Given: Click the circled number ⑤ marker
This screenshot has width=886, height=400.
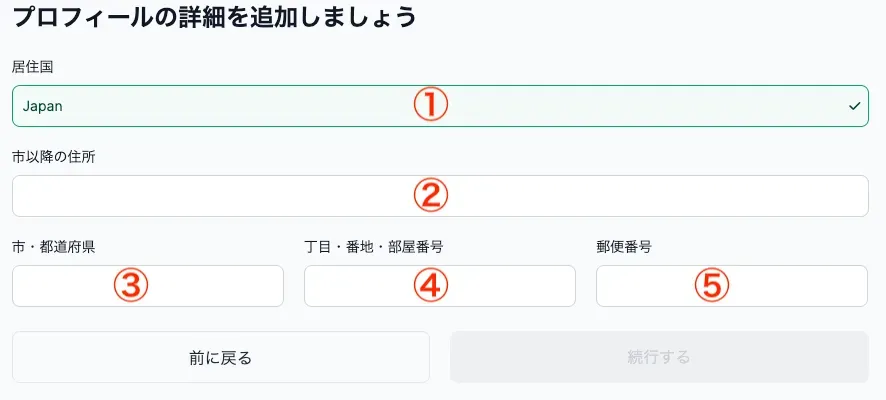Looking at the screenshot, I should point(712,286).
